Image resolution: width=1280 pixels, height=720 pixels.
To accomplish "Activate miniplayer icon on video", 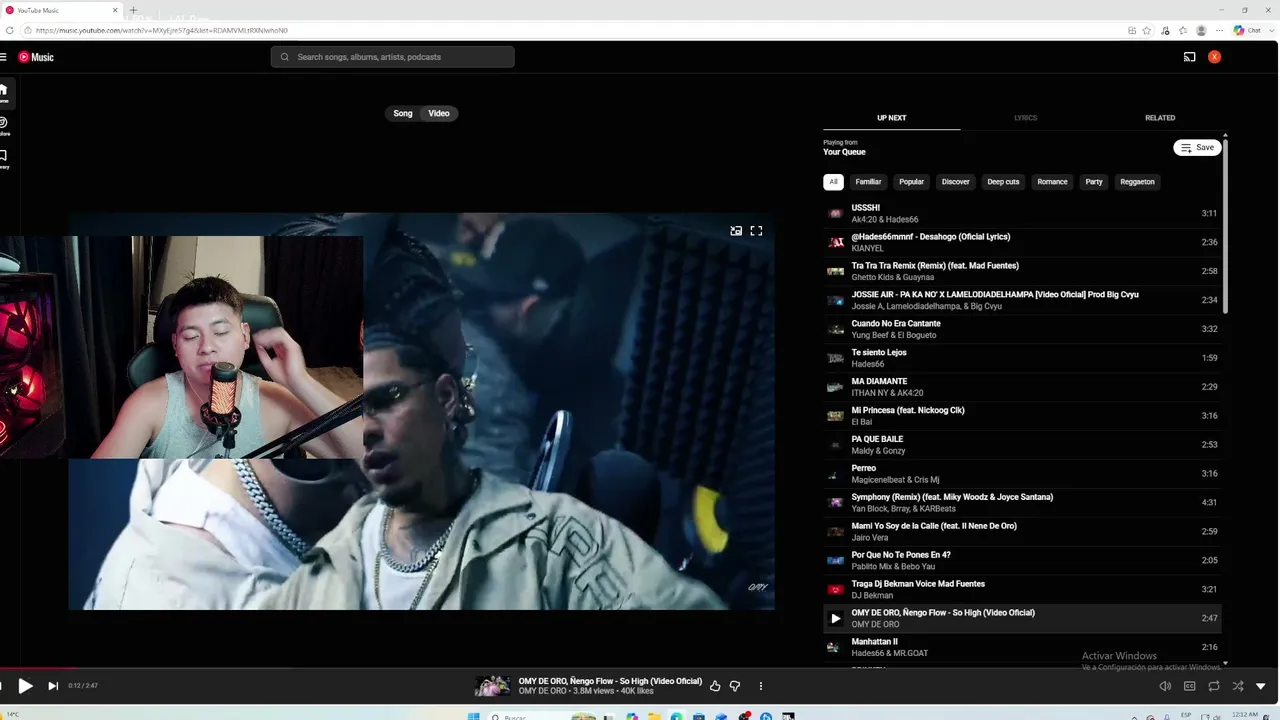I will (x=736, y=231).
